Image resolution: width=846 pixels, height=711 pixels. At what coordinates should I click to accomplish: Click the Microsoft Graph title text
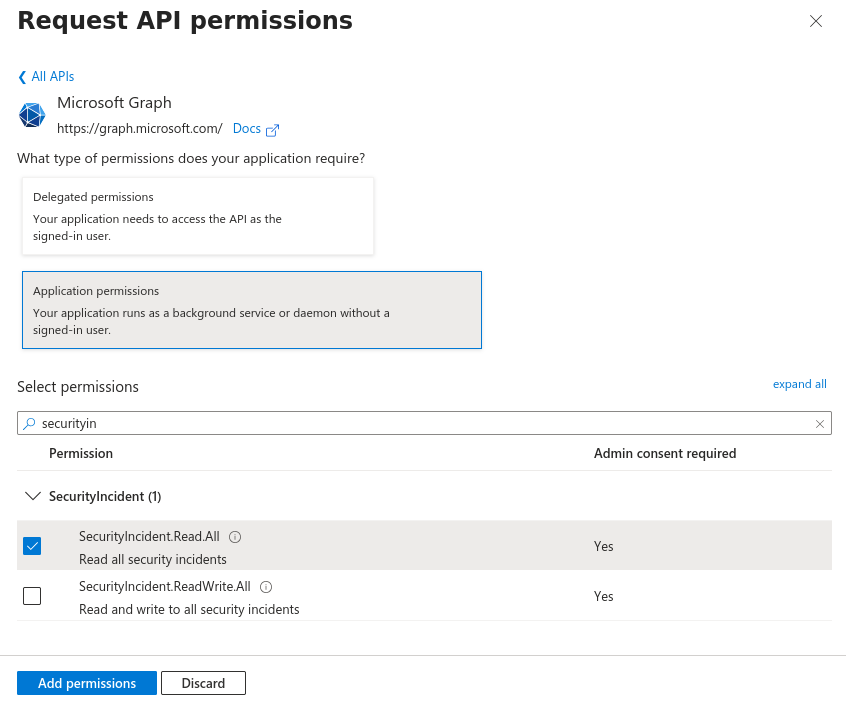[114, 102]
